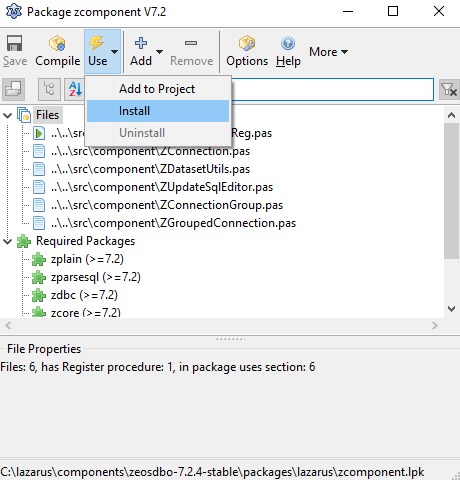This screenshot has height=480, width=460.
Task: Open the More dropdown menu
Action: pyautogui.click(x=329, y=52)
